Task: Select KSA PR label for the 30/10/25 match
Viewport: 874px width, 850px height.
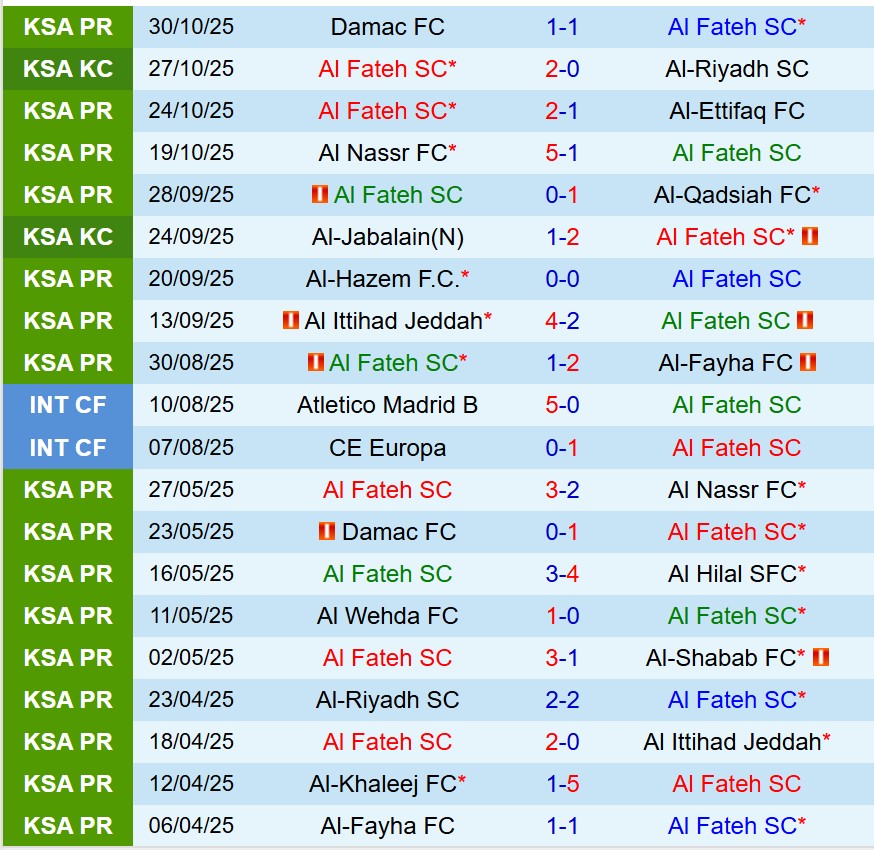Action: [68, 27]
